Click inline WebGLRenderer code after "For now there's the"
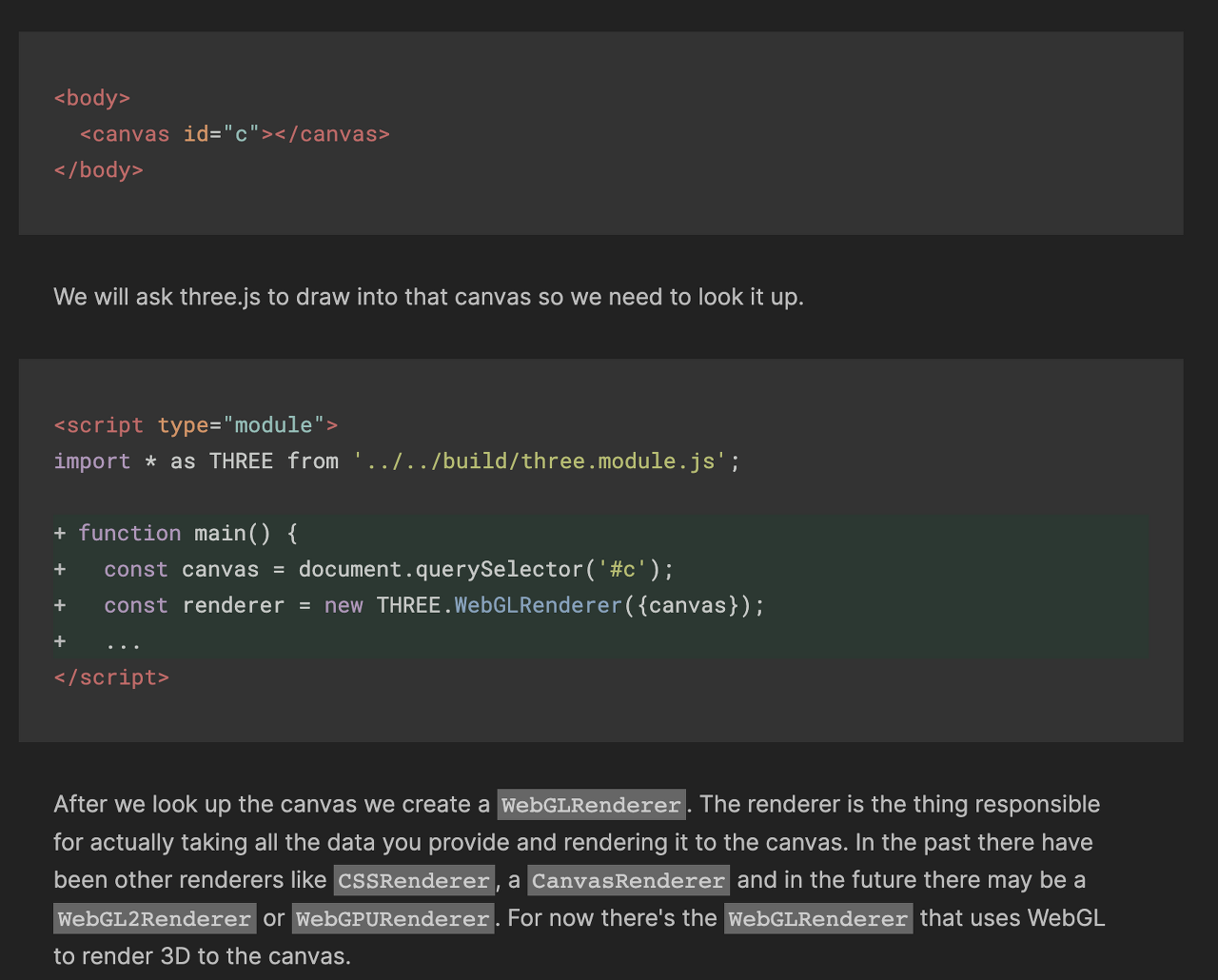Screen dimensions: 1218x980 pos(818,919)
